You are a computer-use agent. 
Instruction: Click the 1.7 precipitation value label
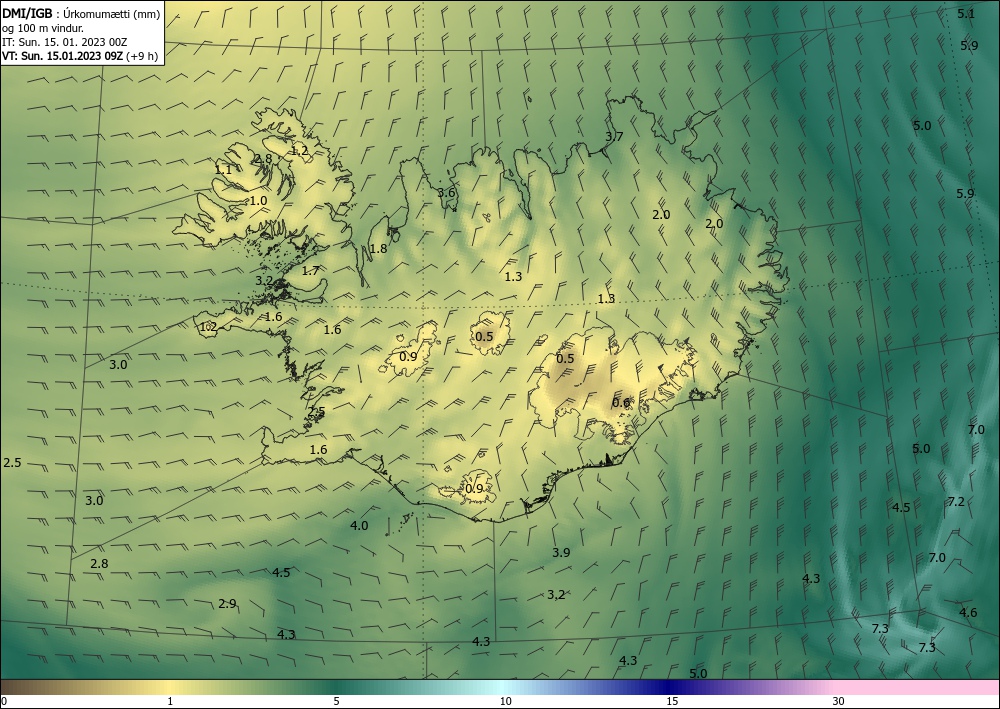click(x=311, y=271)
